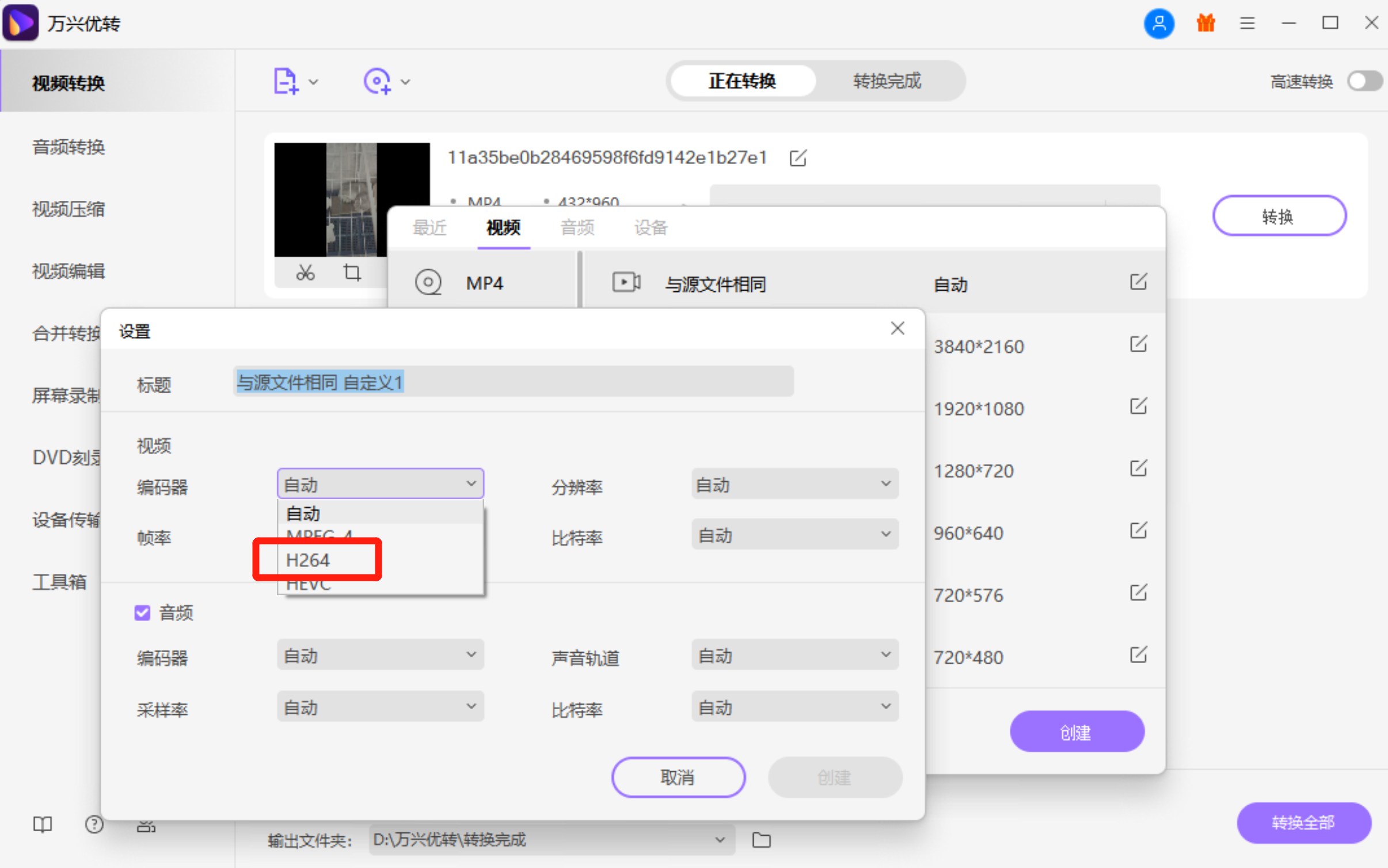Viewport: 1388px width, 868px height.
Task: Switch to the 转换完成 tab
Action: coord(886,81)
